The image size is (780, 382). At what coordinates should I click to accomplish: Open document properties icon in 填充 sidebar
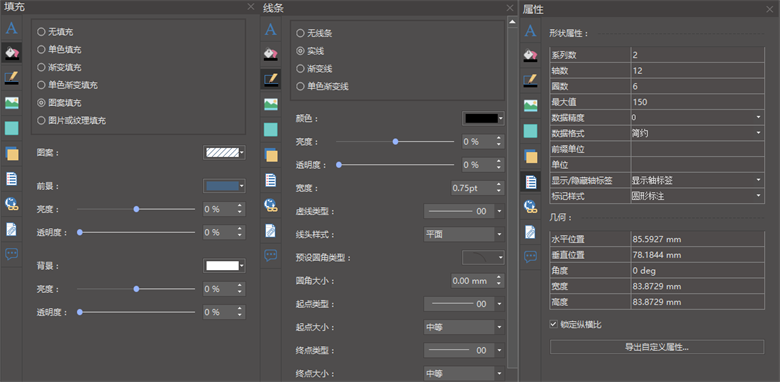click(11, 179)
